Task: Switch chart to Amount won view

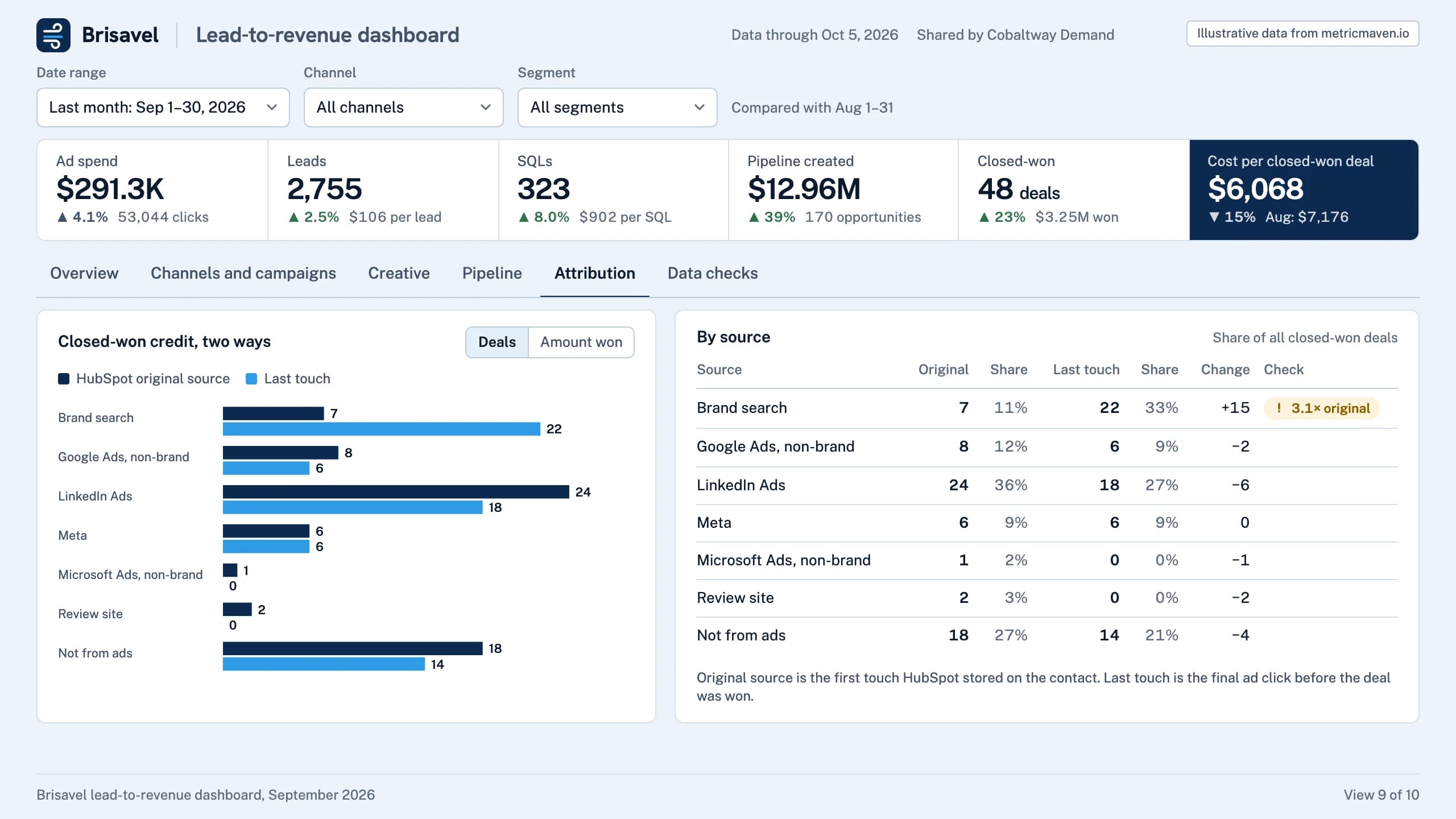Action: pyautogui.click(x=581, y=342)
